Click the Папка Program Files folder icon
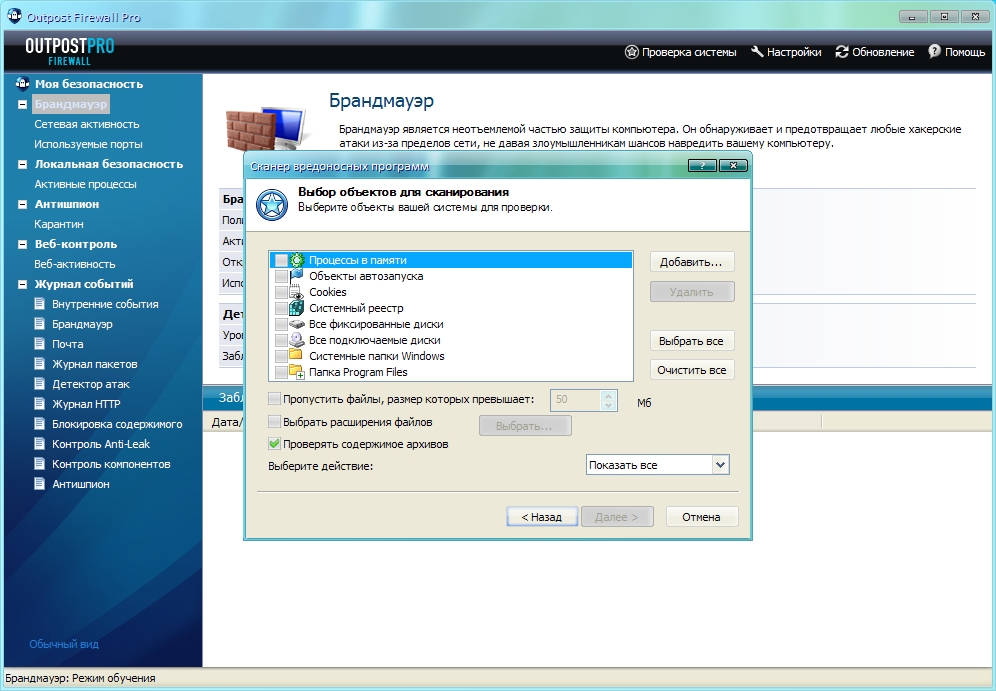The width and height of the screenshot is (996, 691). [x=297, y=372]
